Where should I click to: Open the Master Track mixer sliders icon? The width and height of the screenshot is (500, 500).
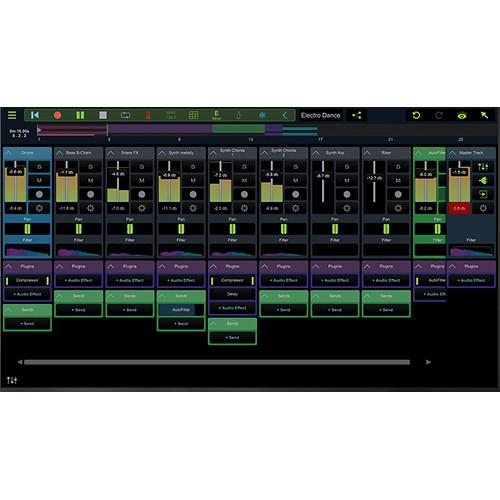(483, 166)
